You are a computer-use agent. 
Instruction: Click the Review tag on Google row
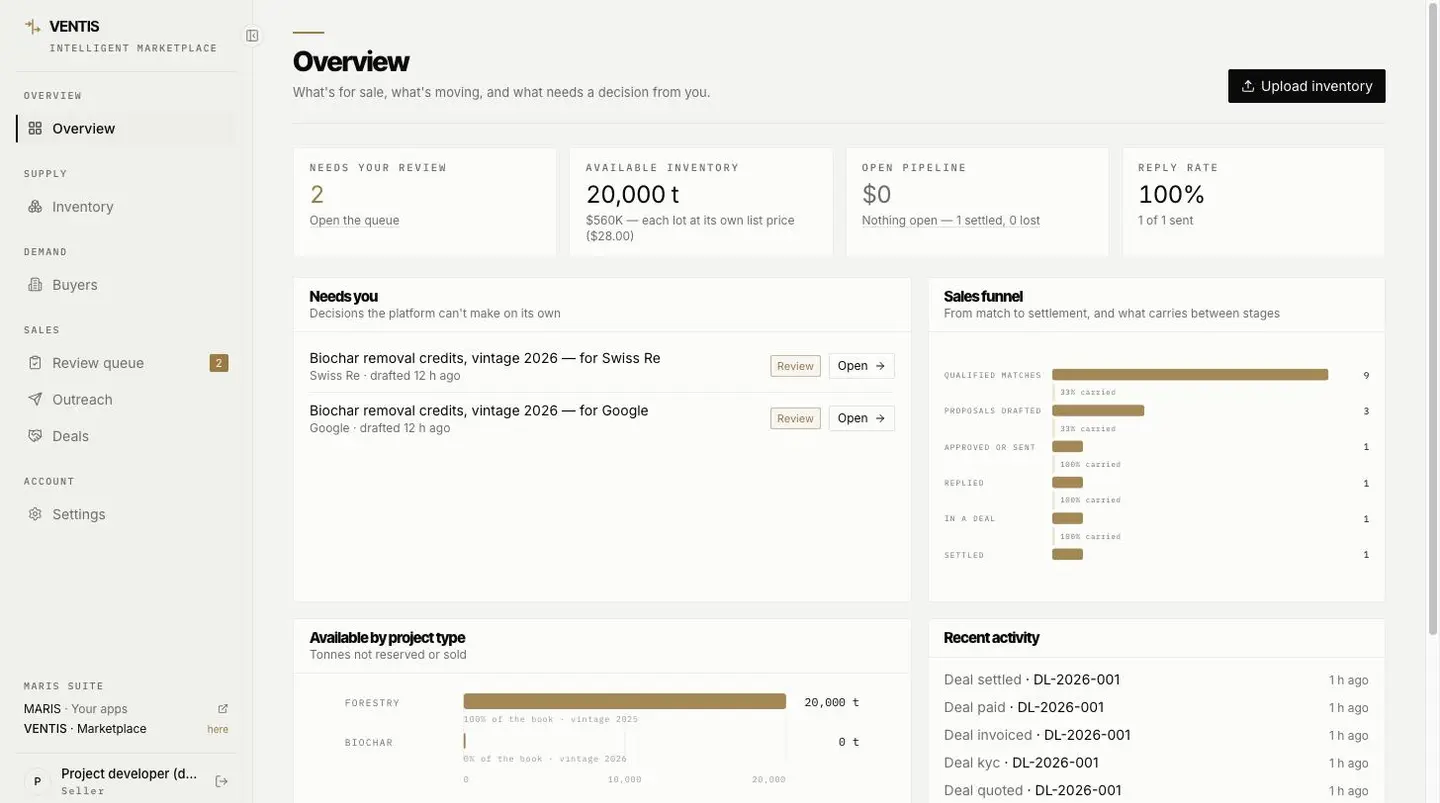click(795, 418)
